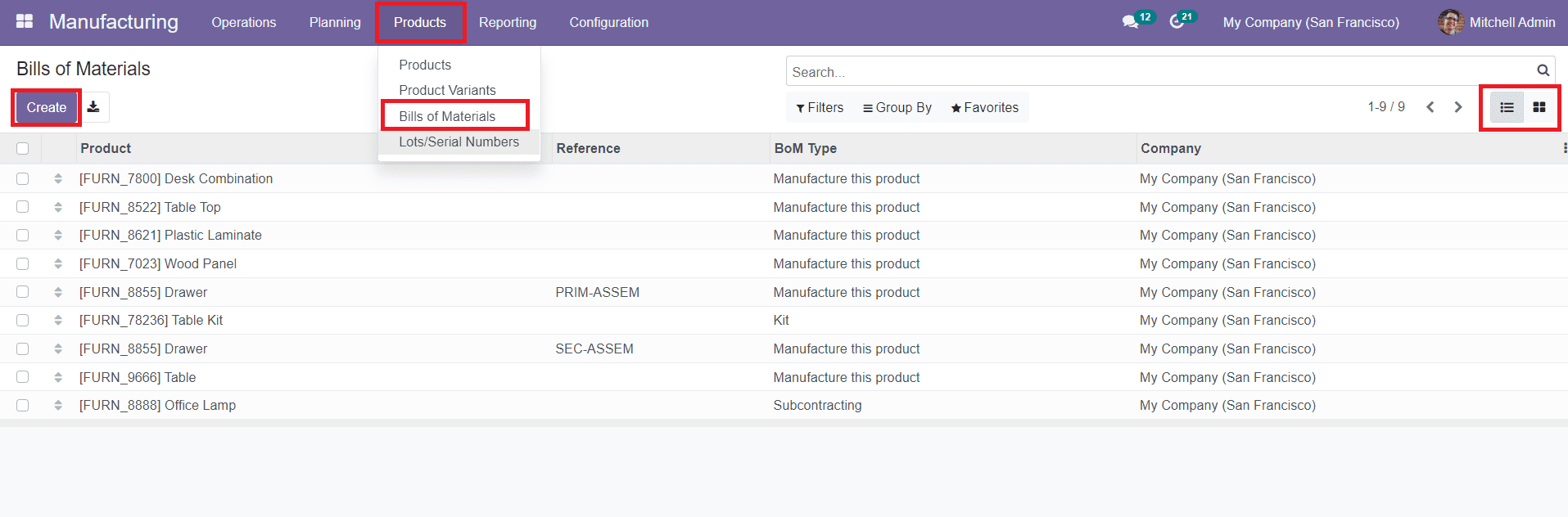Screen dimensions: 1568x517
Task: Check the box for SEC-ASSEM Drawer row
Action: 22,348
